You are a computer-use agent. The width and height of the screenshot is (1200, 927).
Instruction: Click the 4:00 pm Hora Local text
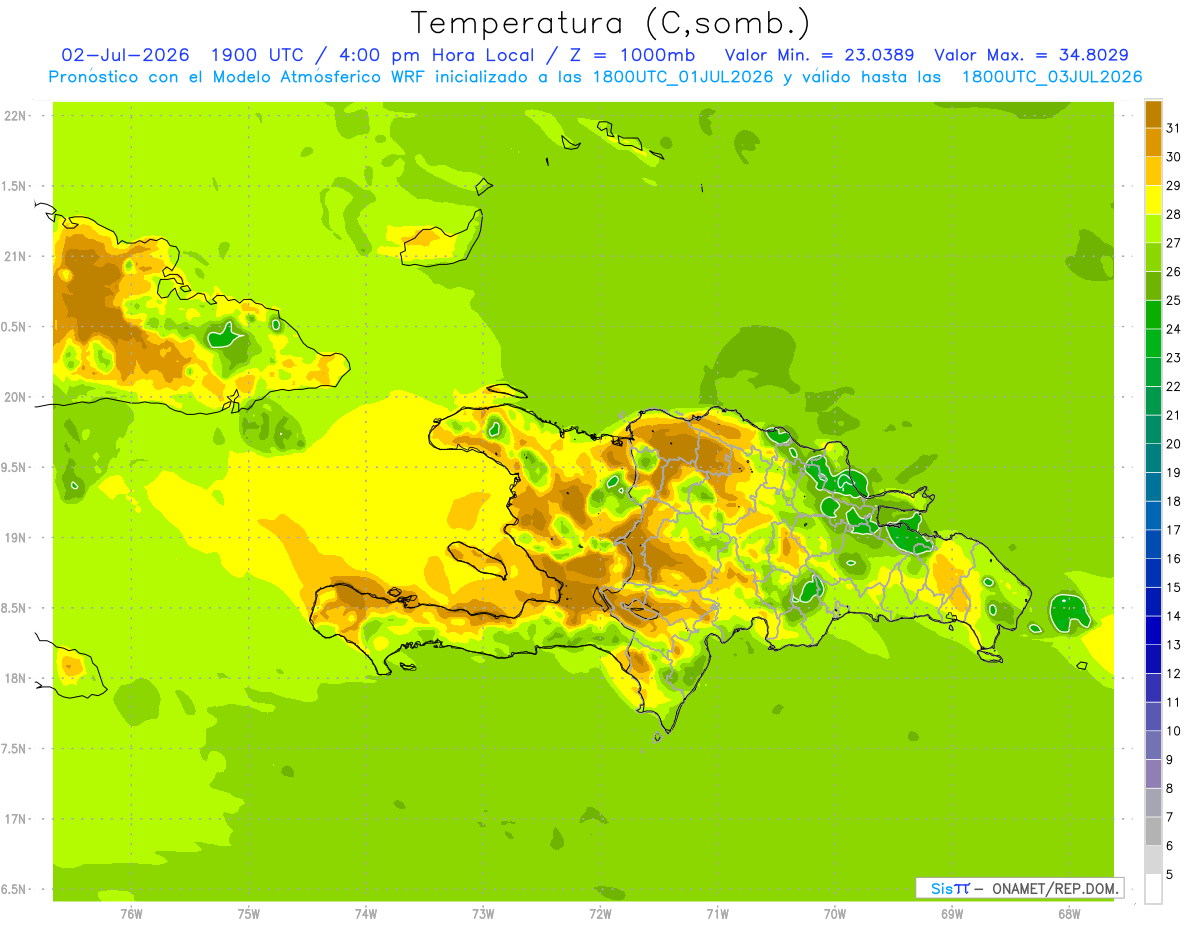(432, 55)
